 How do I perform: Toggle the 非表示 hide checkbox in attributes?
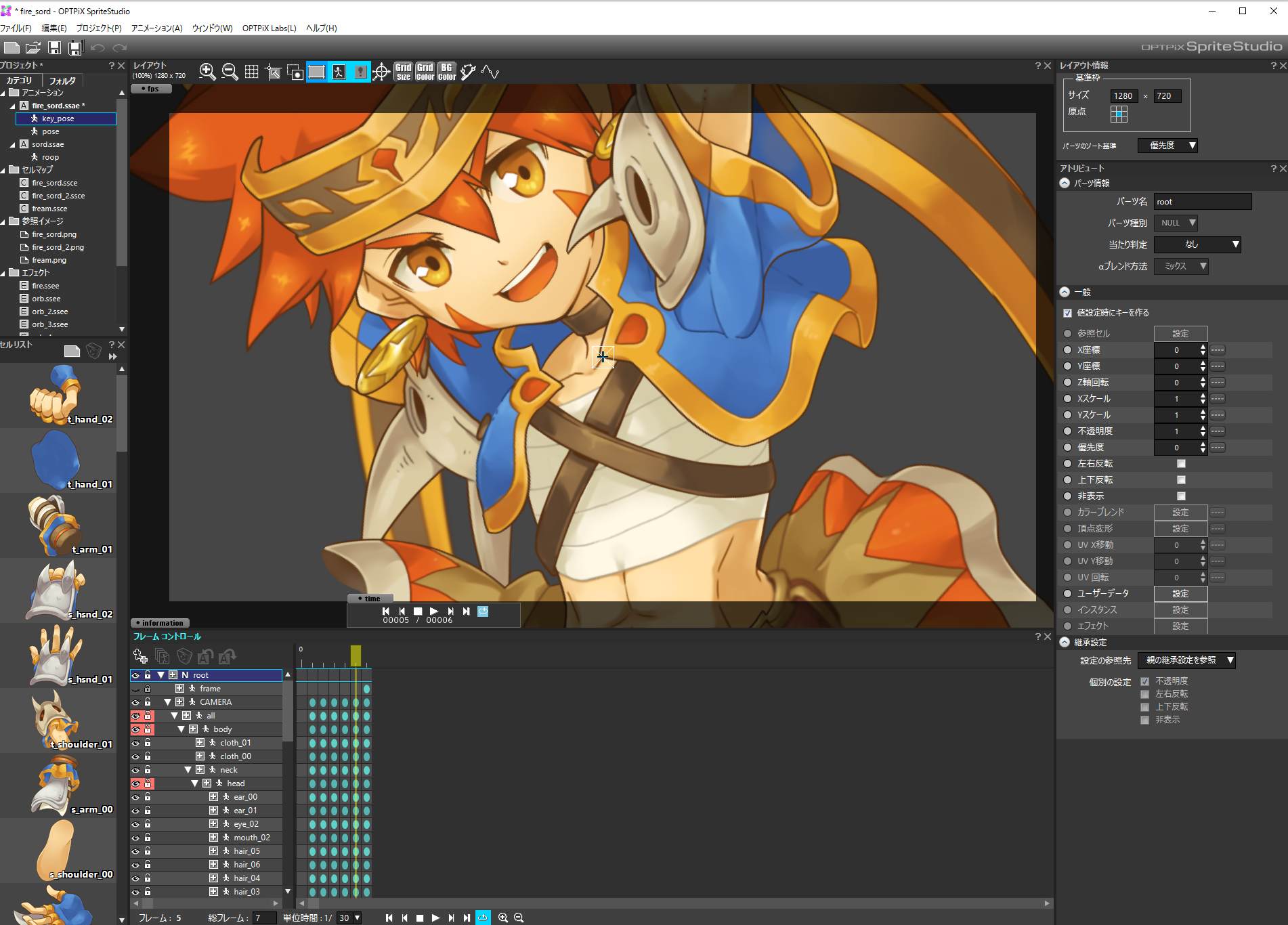tap(1181, 496)
